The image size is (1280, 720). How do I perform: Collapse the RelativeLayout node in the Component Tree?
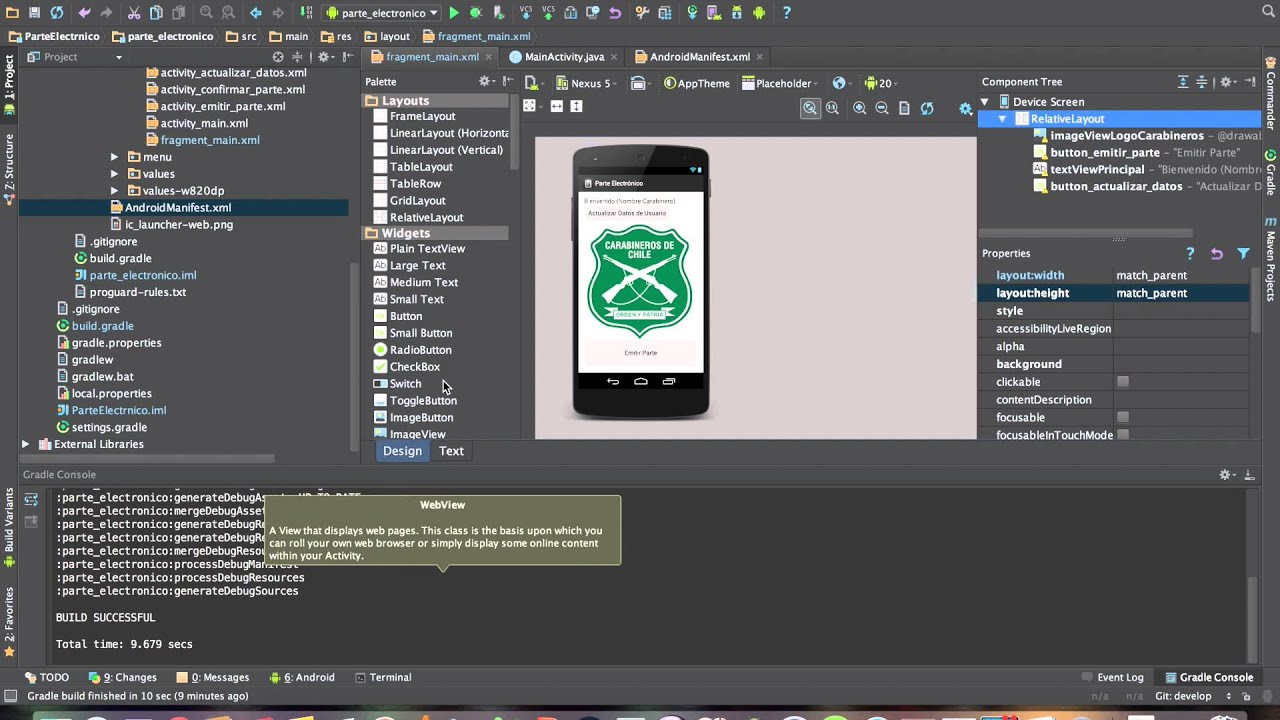(x=1002, y=119)
